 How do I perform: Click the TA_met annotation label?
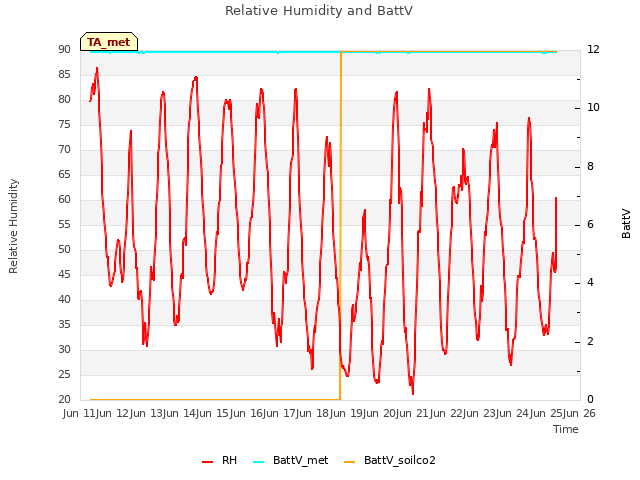click(x=109, y=42)
